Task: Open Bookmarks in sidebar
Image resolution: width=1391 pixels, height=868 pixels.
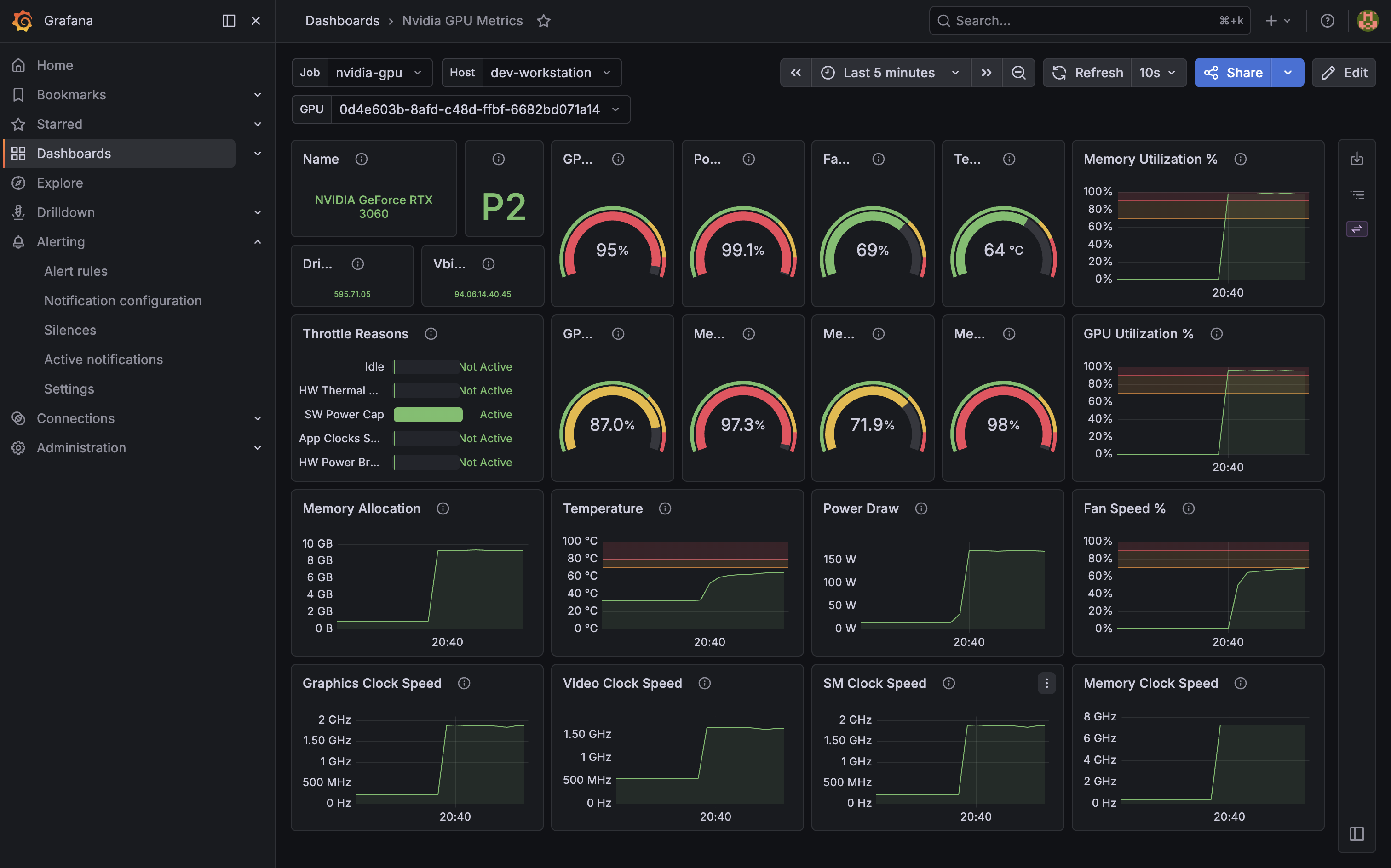Action: click(x=71, y=95)
